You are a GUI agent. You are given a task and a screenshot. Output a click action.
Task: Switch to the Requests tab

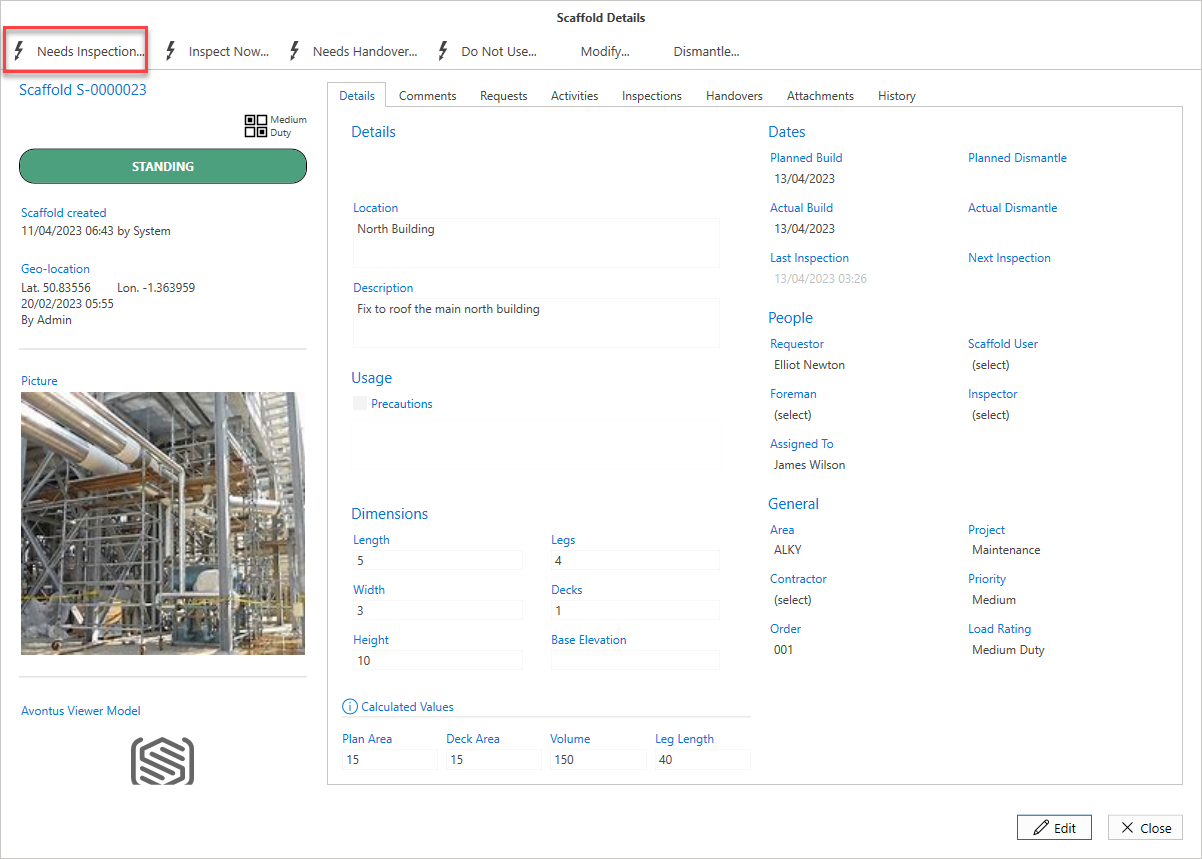(x=503, y=96)
